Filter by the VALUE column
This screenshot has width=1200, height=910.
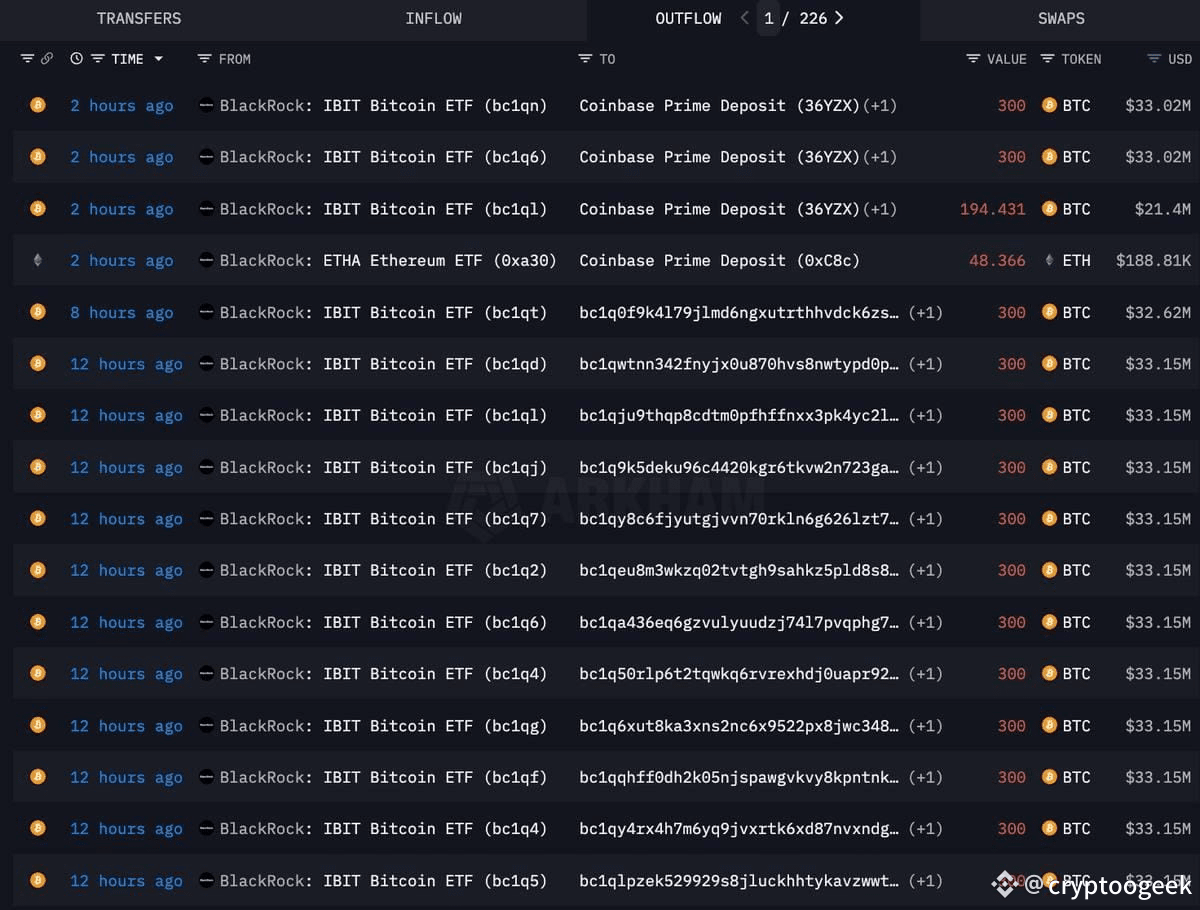tap(973, 59)
